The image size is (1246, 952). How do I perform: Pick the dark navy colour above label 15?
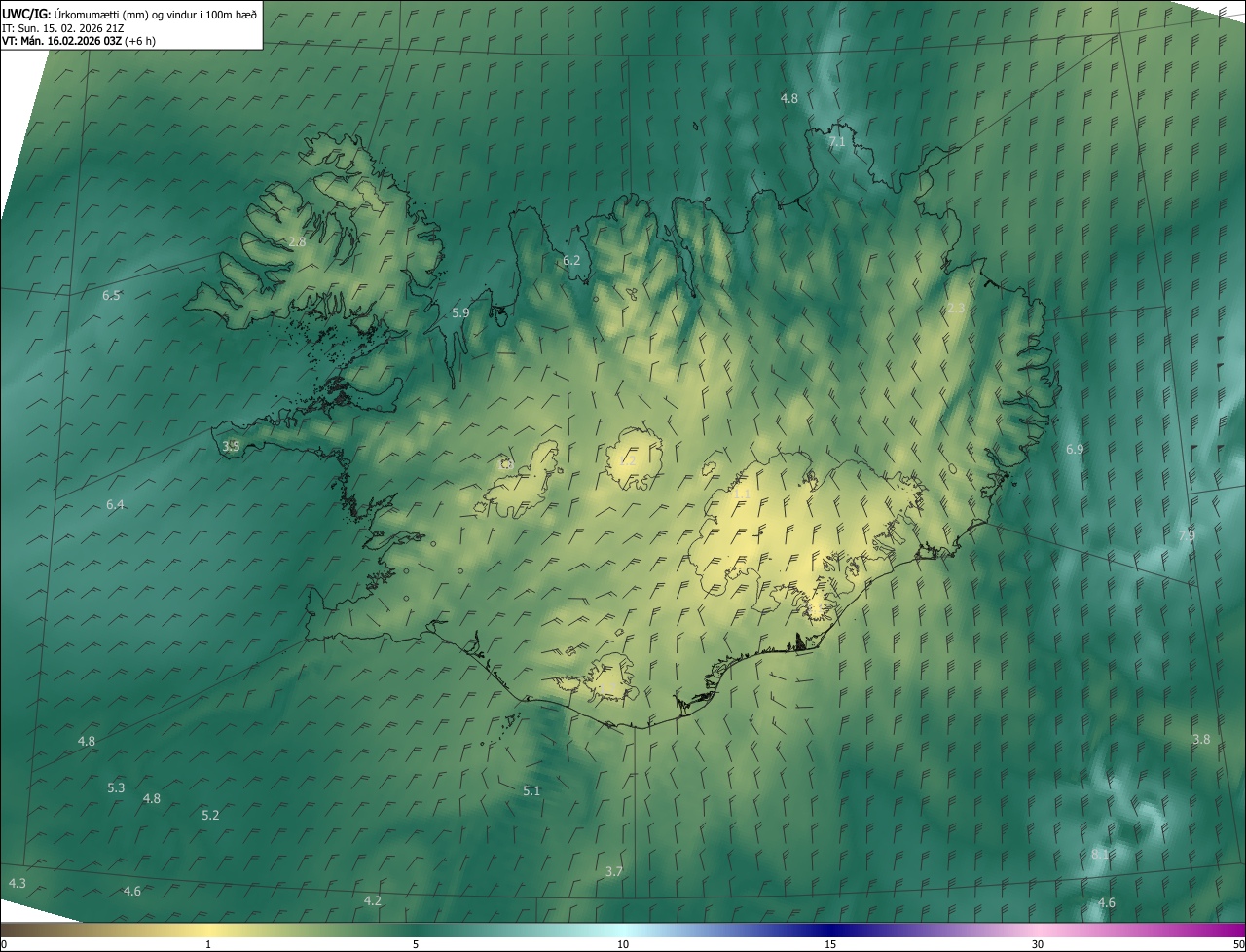pos(830,930)
